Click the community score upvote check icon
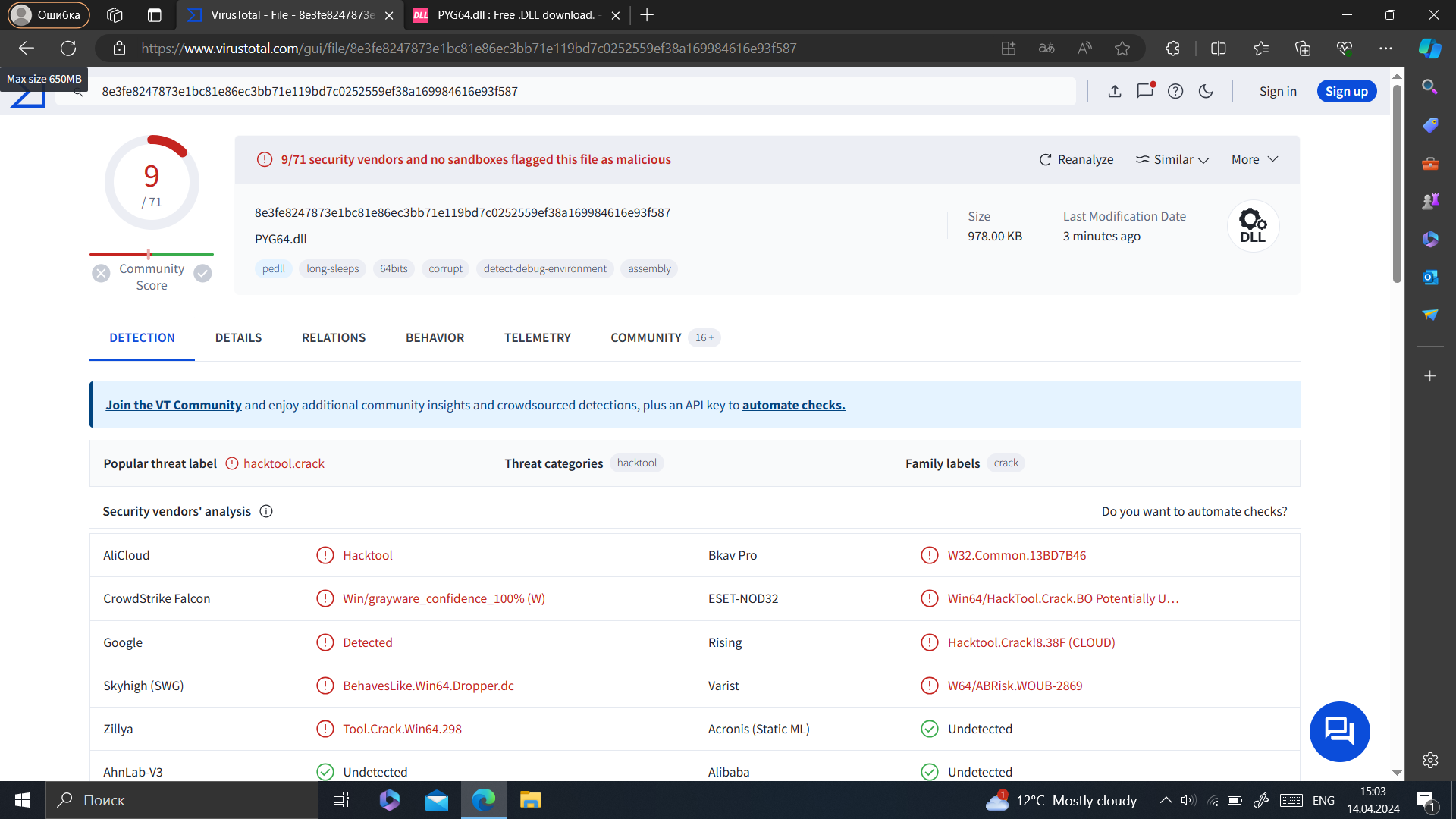The width and height of the screenshot is (1456, 819). click(202, 273)
